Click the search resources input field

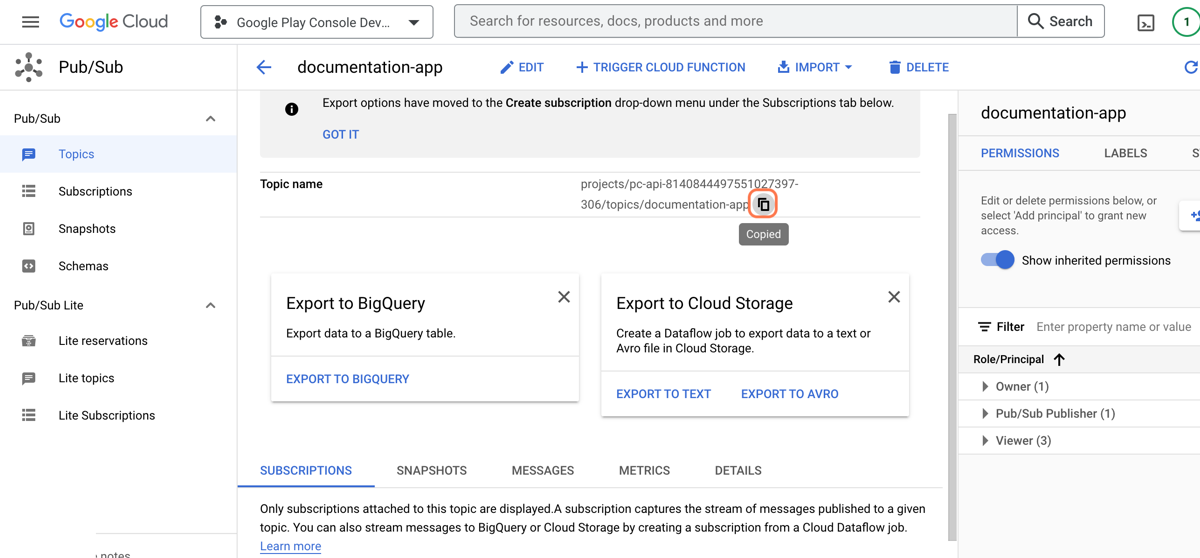point(735,21)
